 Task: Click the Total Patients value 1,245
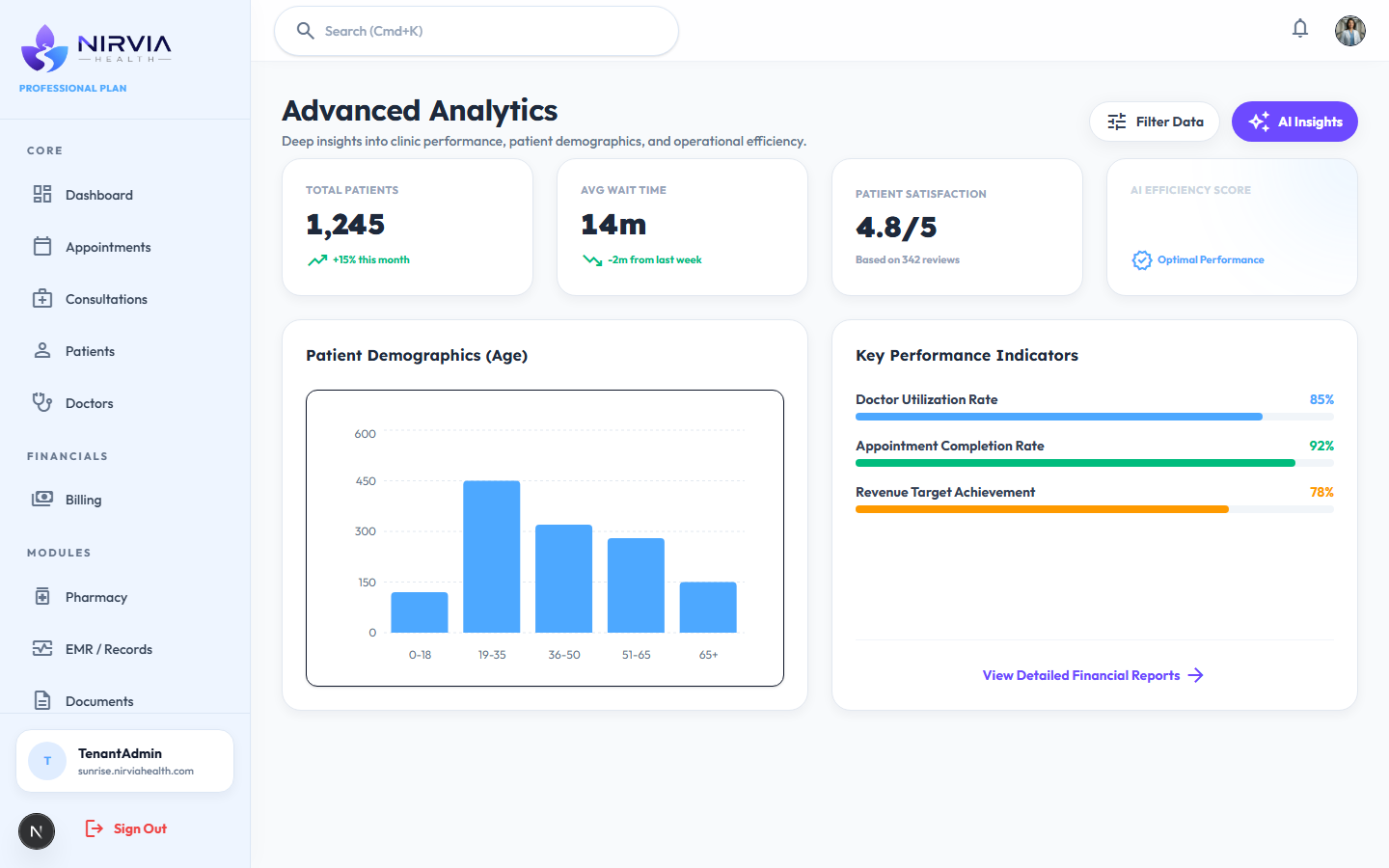[x=345, y=225]
